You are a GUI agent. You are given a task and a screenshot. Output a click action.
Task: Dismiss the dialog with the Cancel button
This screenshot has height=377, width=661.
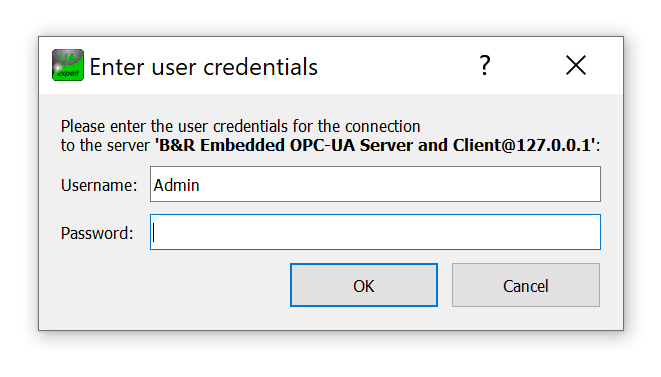pyautogui.click(x=526, y=285)
